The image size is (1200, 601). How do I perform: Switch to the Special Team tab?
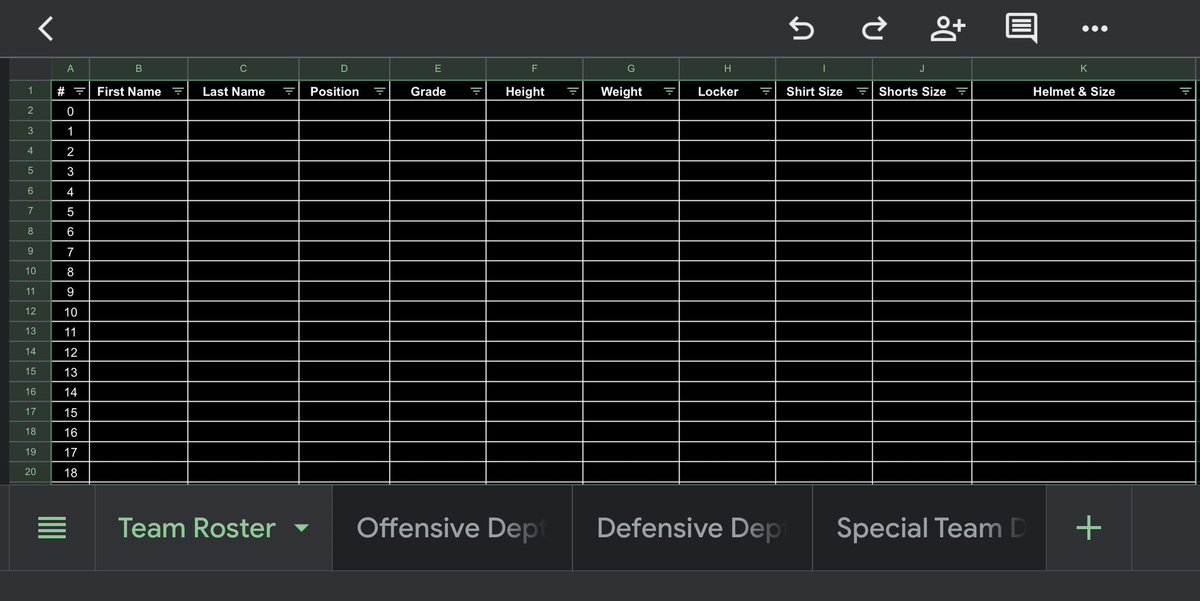coord(930,528)
